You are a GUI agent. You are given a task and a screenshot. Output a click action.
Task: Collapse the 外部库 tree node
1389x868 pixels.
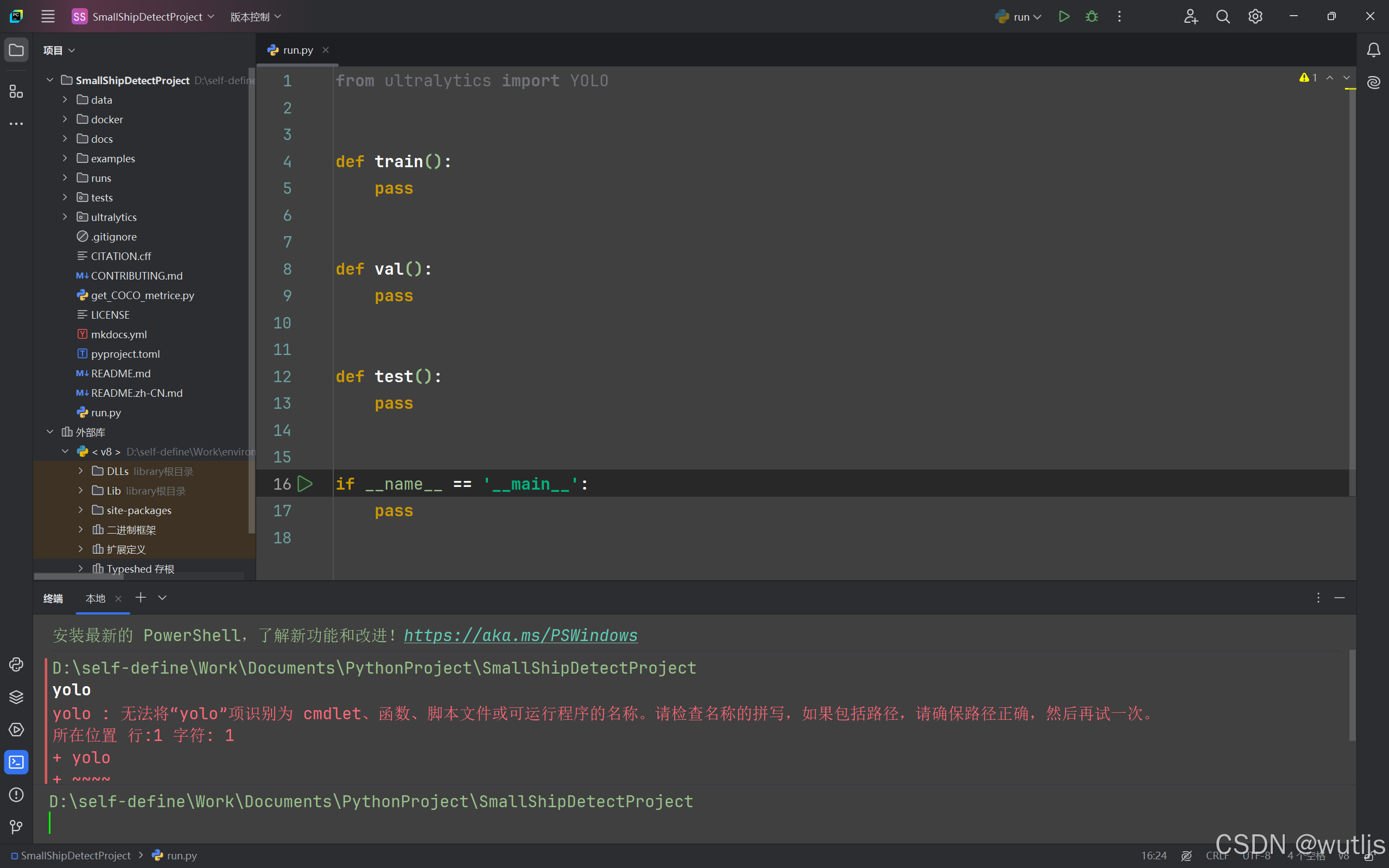[50, 432]
